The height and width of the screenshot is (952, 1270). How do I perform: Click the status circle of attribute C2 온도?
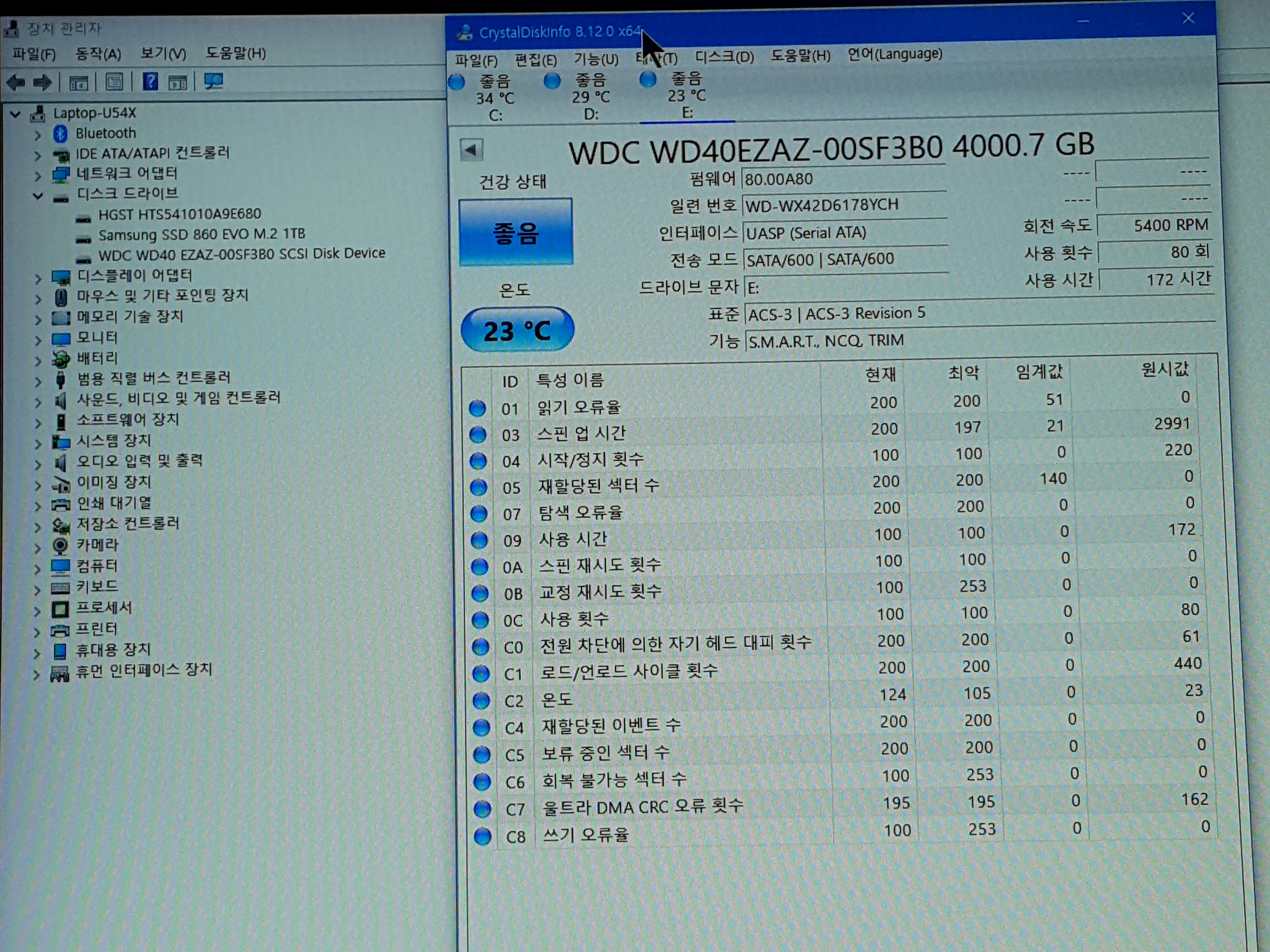481,701
